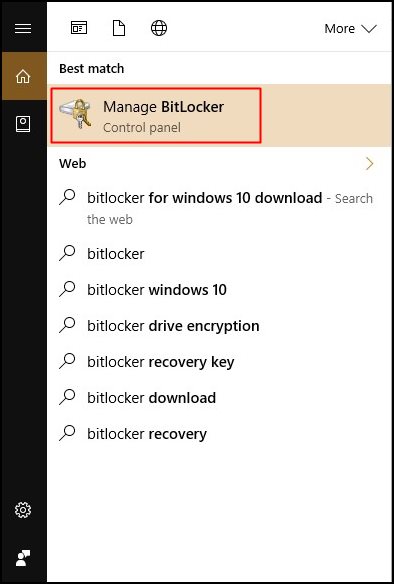This screenshot has width=394, height=584.
Task: Click the Feedback person icon
Action: pyautogui.click(x=23, y=558)
